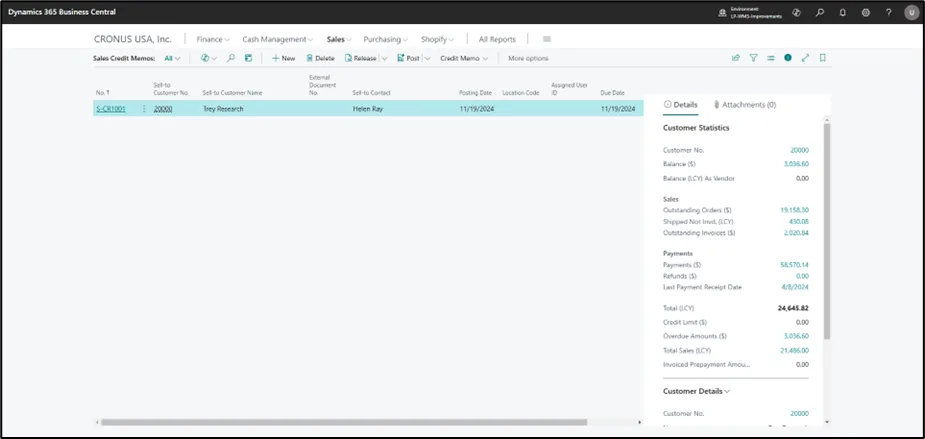Open Last Payment Receipt Date 4/8/2024

coord(797,287)
